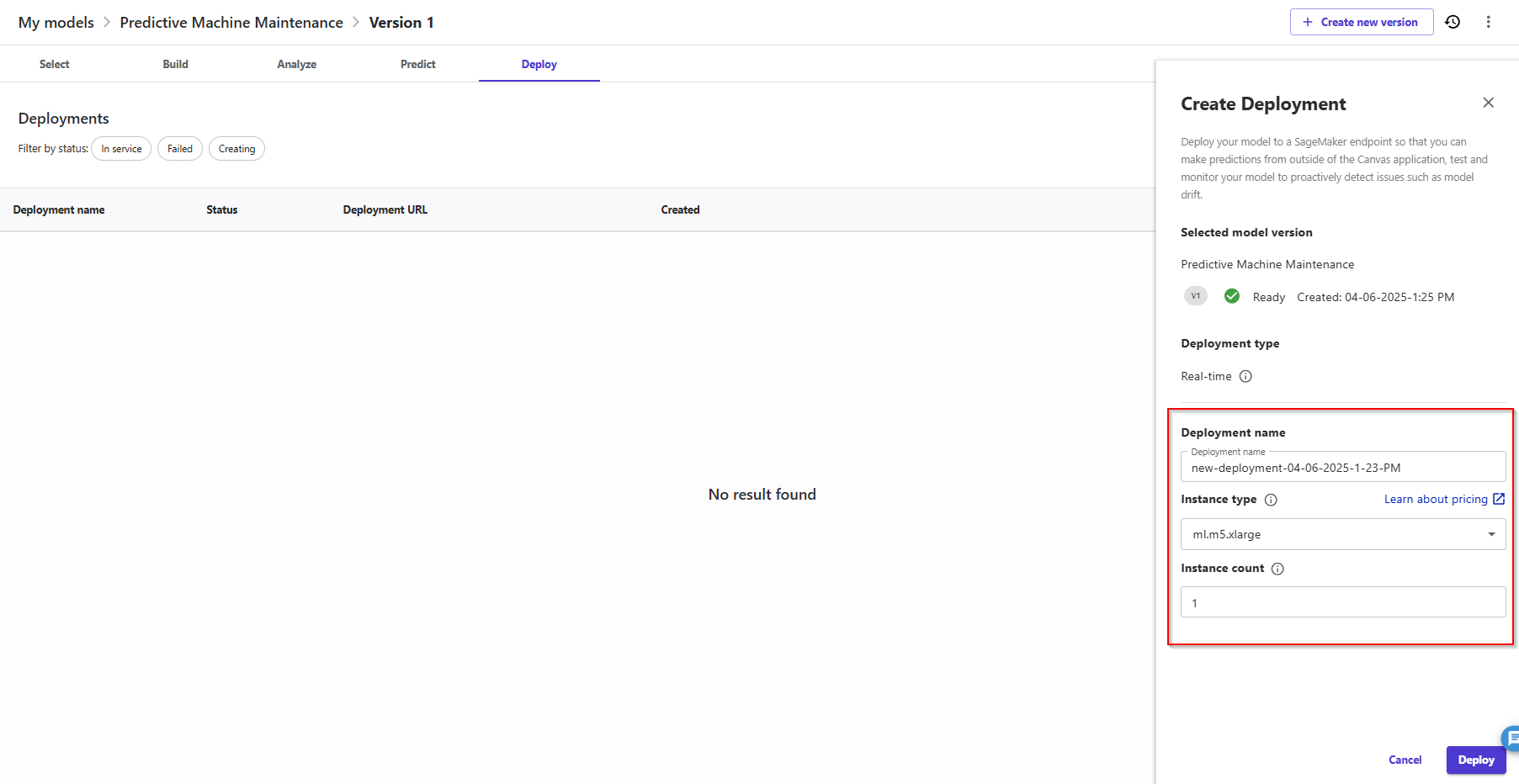The width and height of the screenshot is (1519, 784).
Task: Open the chat help bubble icon
Action: coord(1511,738)
